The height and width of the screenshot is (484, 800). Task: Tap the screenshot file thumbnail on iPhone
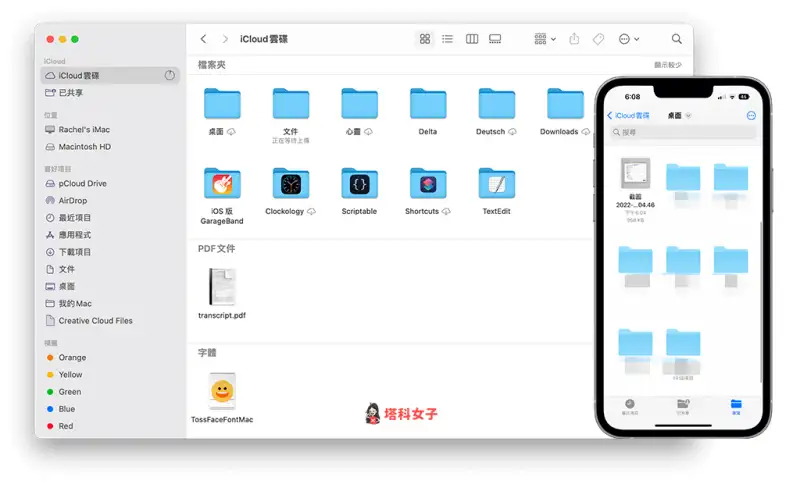[x=635, y=173]
